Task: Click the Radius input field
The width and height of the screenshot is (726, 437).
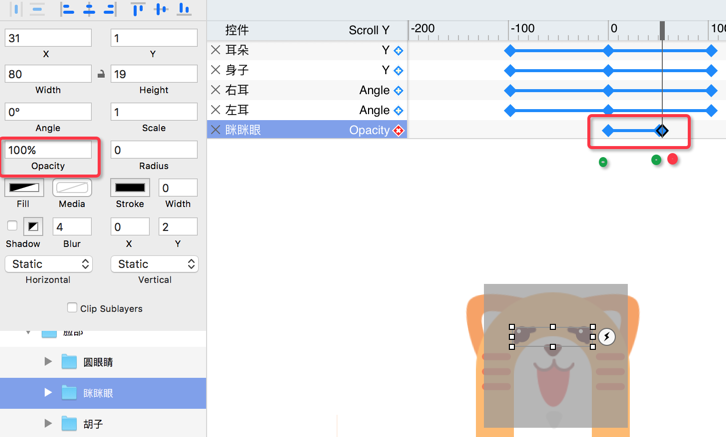Action: [x=154, y=150]
